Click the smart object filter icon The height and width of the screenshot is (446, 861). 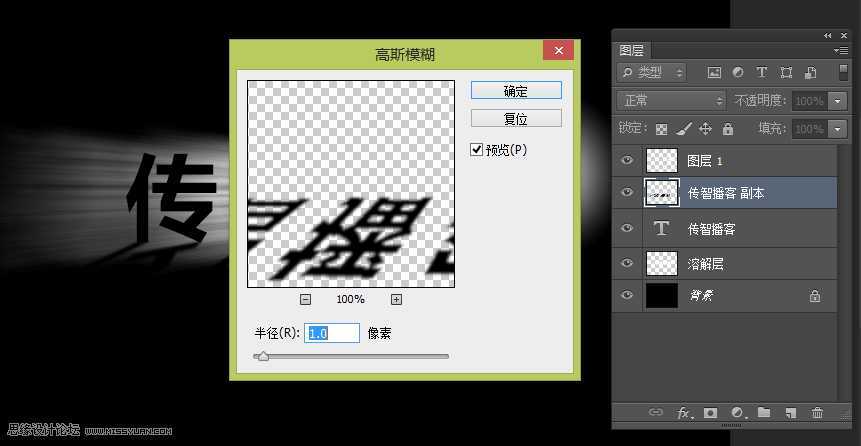pos(810,73)
